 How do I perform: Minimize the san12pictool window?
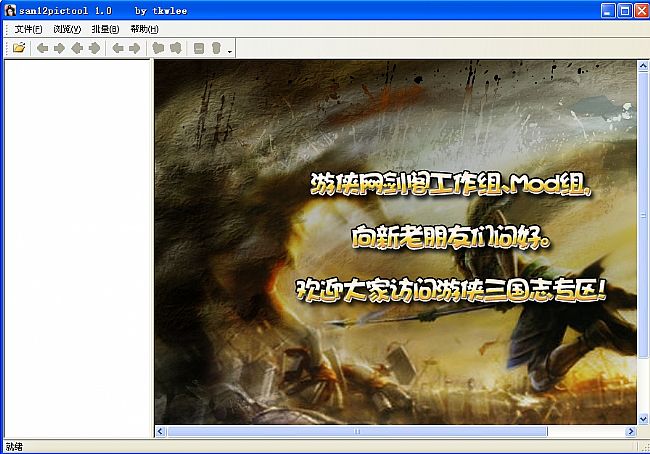click(608, 10)
